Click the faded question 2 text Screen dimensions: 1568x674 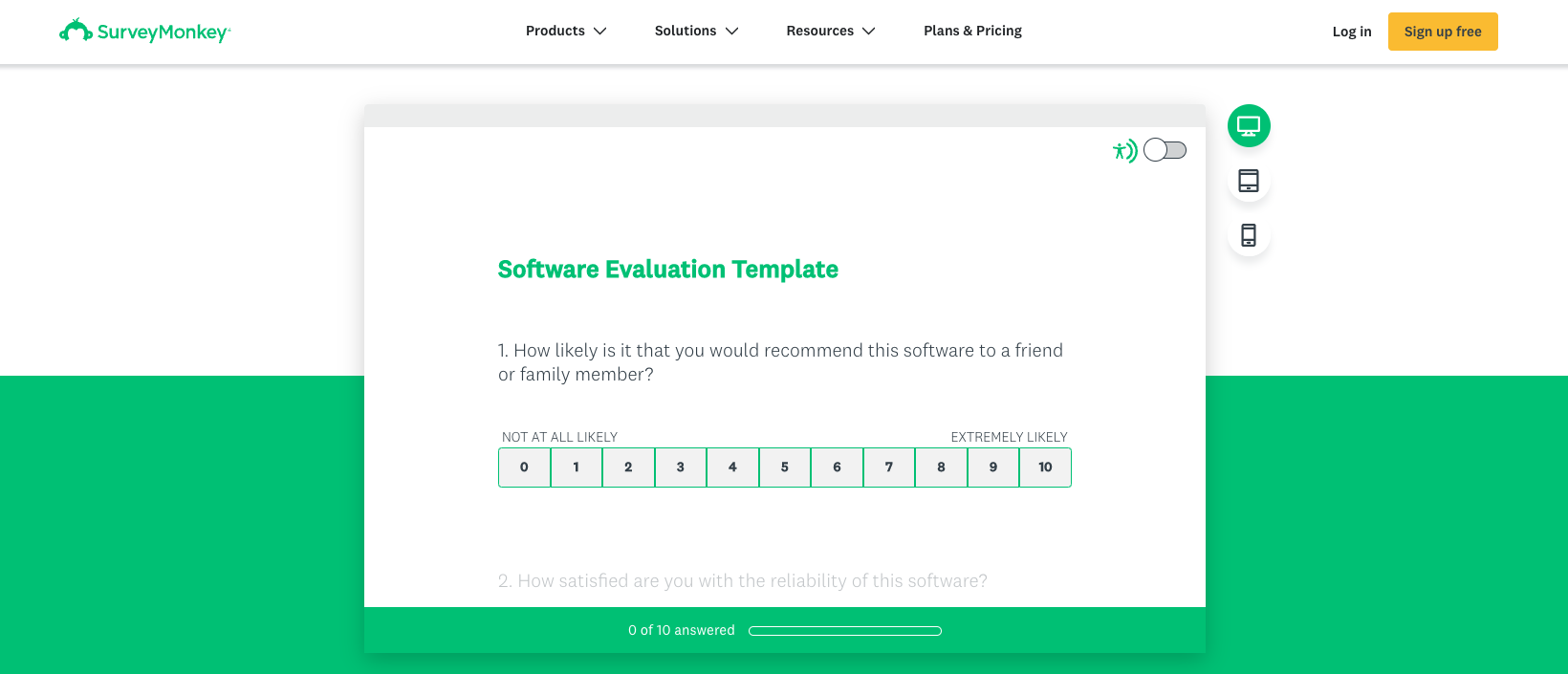tap(742, 581)
